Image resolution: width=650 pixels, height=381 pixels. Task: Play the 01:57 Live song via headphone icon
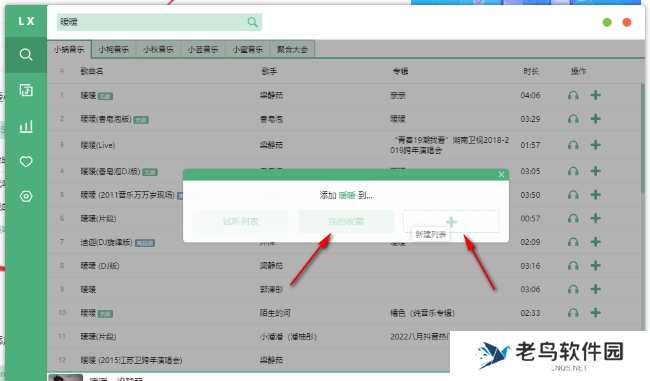(x=573, y=145)
